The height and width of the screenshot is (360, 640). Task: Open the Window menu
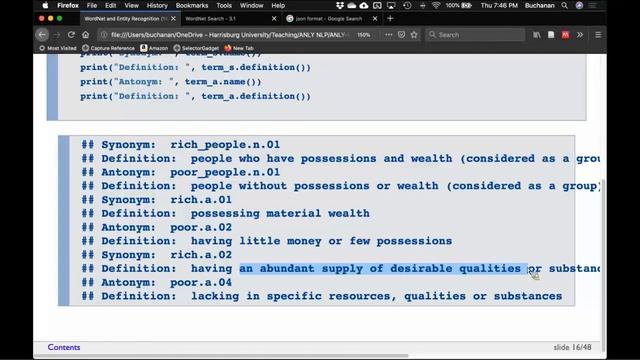tap(251, 5)
